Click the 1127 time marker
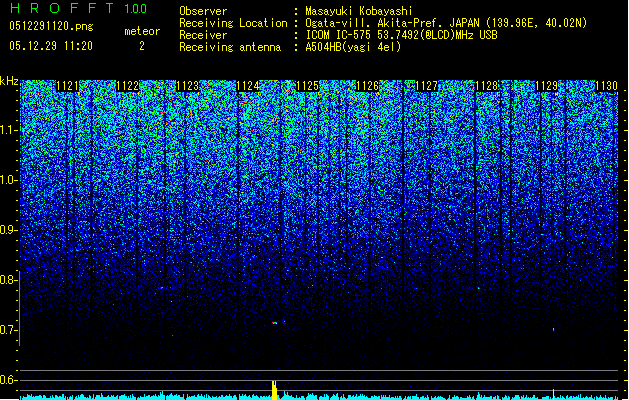 pos(427,86)
